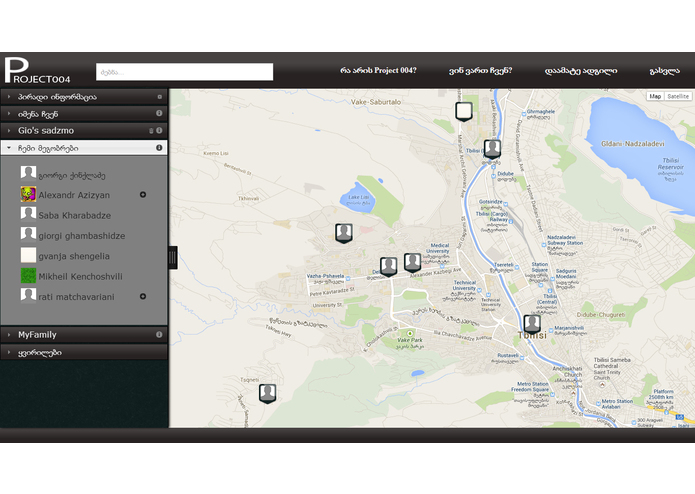The height and width of the screenshot is (494, 695).
Task: Click the small icon on 'პირადი ინფორმაცია' row
Action: 160,97
